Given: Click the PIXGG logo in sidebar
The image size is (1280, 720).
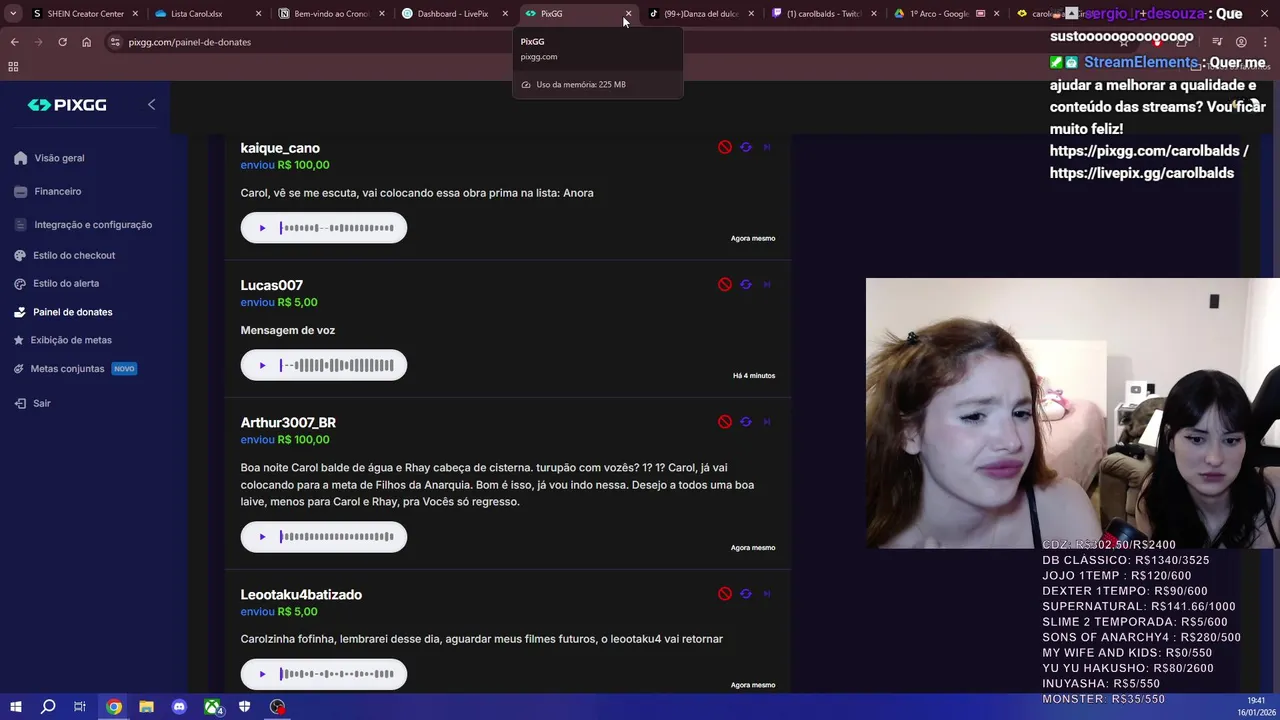Looking at the screenshot, I should (67, 105).
